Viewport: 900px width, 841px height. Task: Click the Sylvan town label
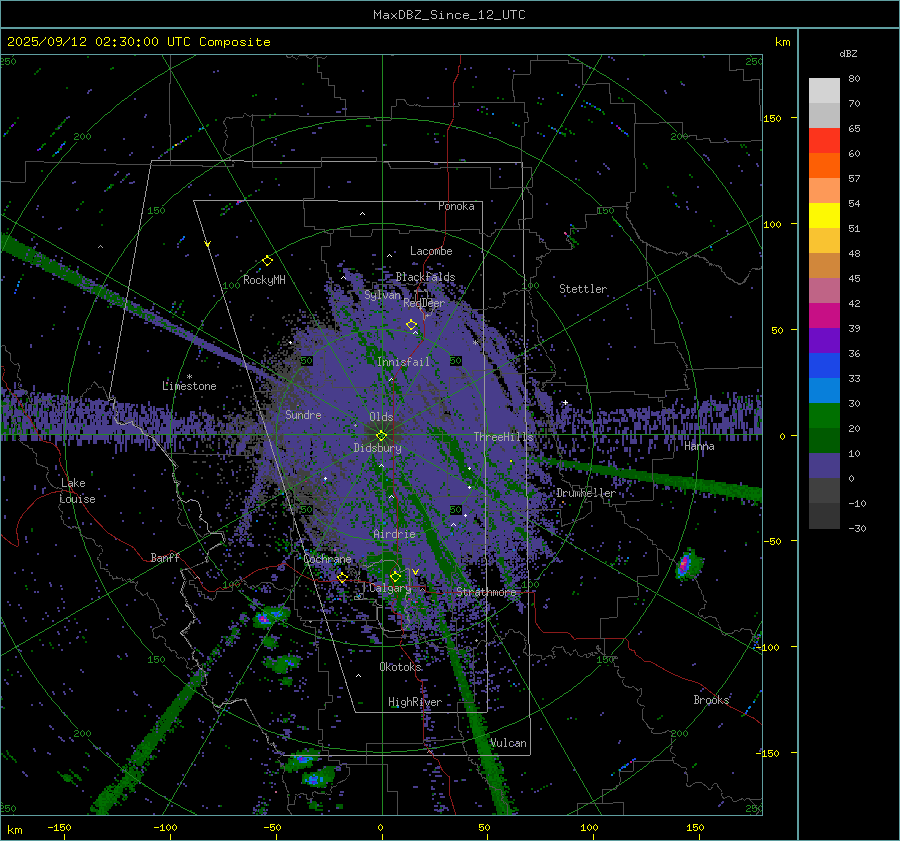coord(383,295)
